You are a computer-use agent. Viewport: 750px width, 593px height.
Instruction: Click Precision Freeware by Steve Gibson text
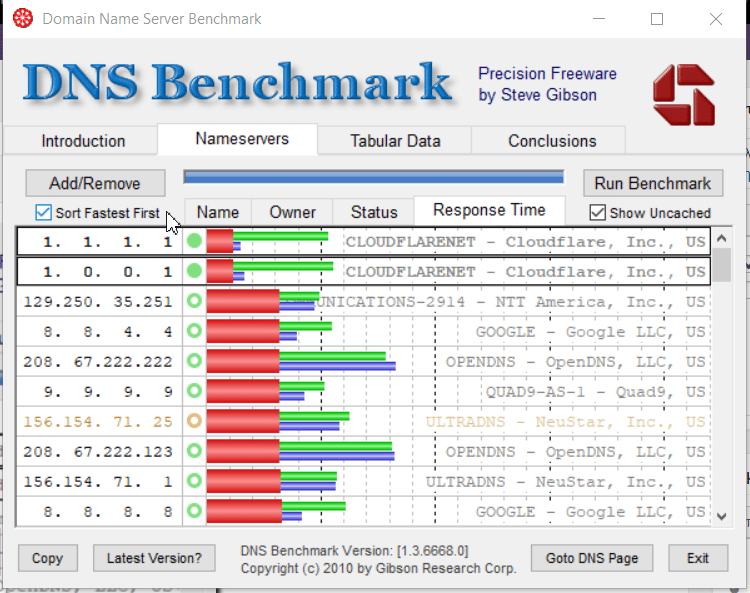547,84
